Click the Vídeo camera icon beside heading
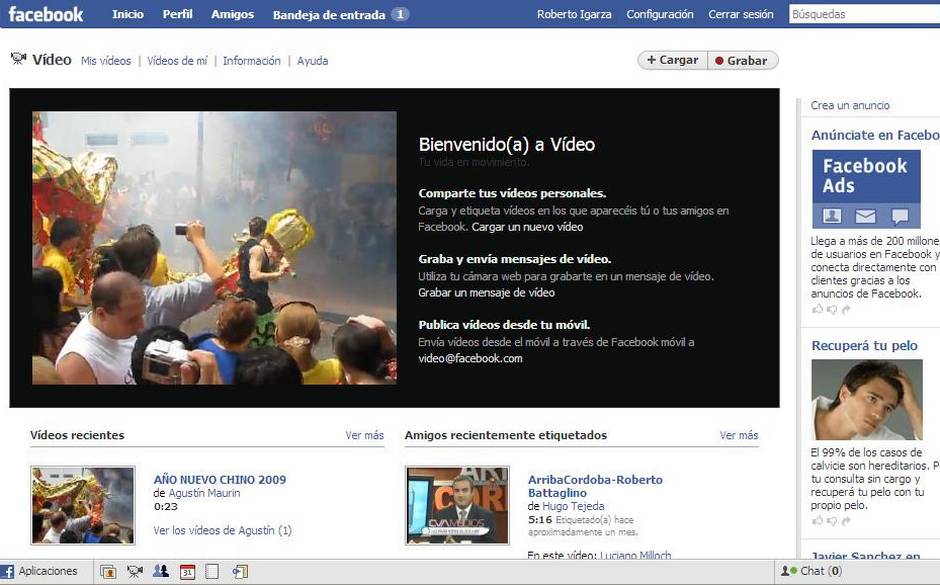This screenshot has width=940, height=585. click(x=19, y=58)
